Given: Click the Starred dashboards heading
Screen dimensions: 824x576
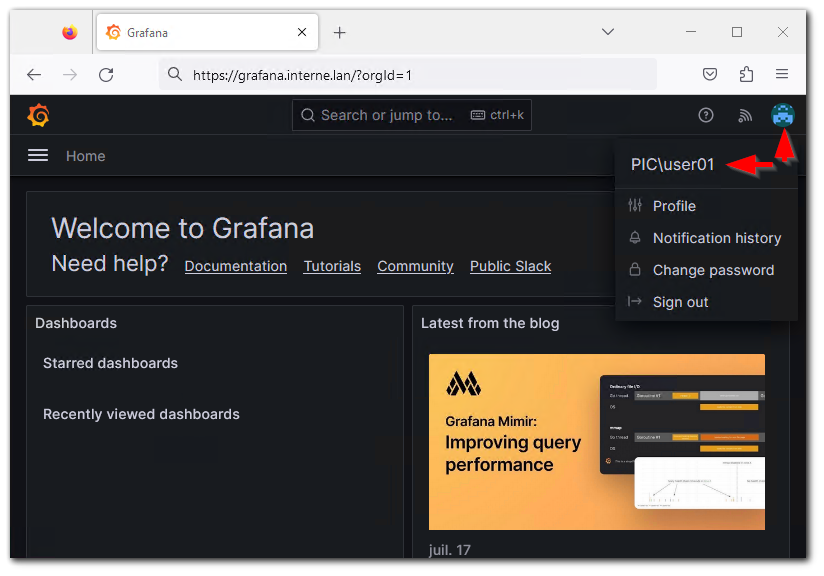Looking at the screenshot, I should click(110, 363).
